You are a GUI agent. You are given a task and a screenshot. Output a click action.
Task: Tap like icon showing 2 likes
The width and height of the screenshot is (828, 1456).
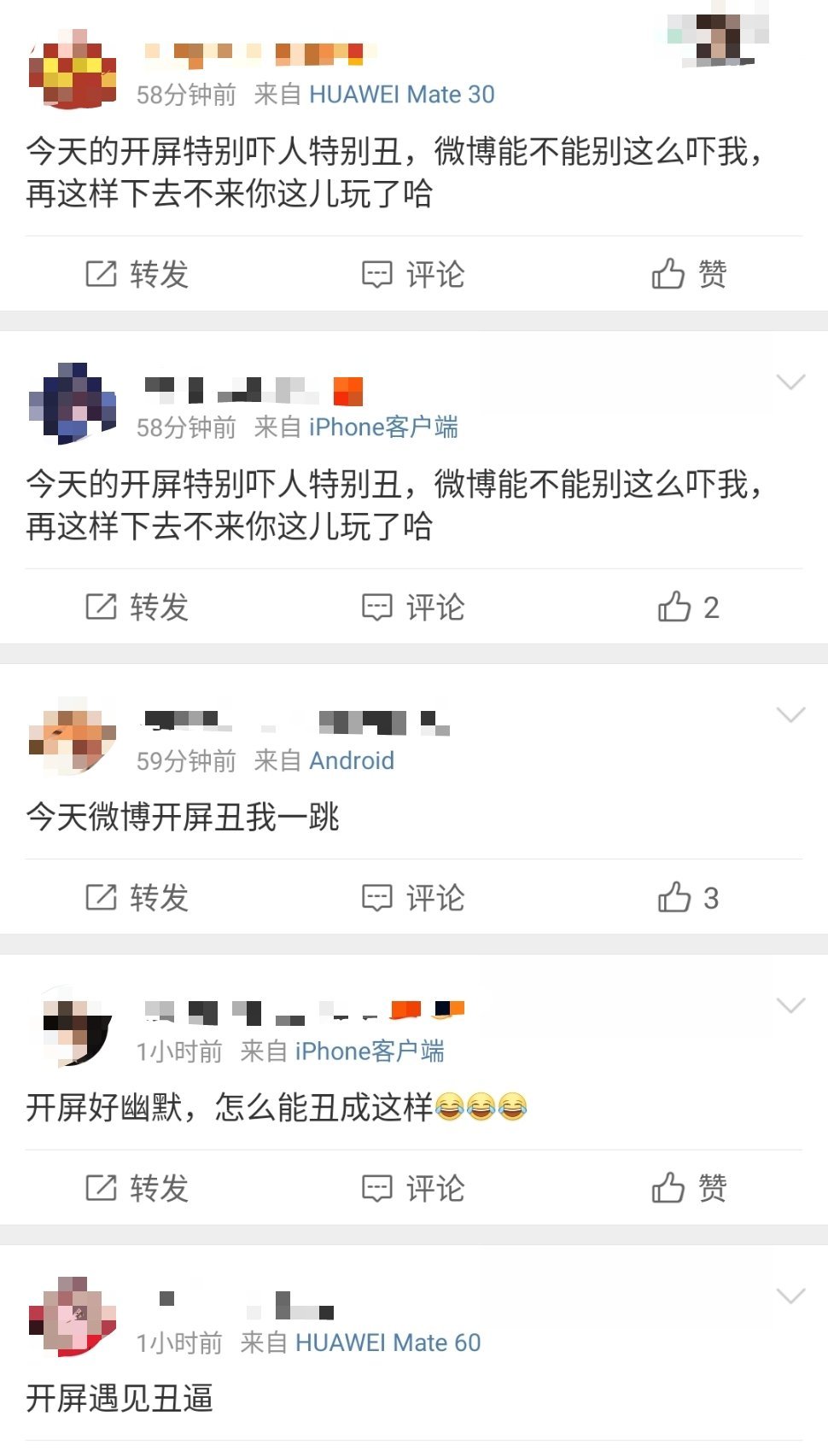click(x=674, y=607)
